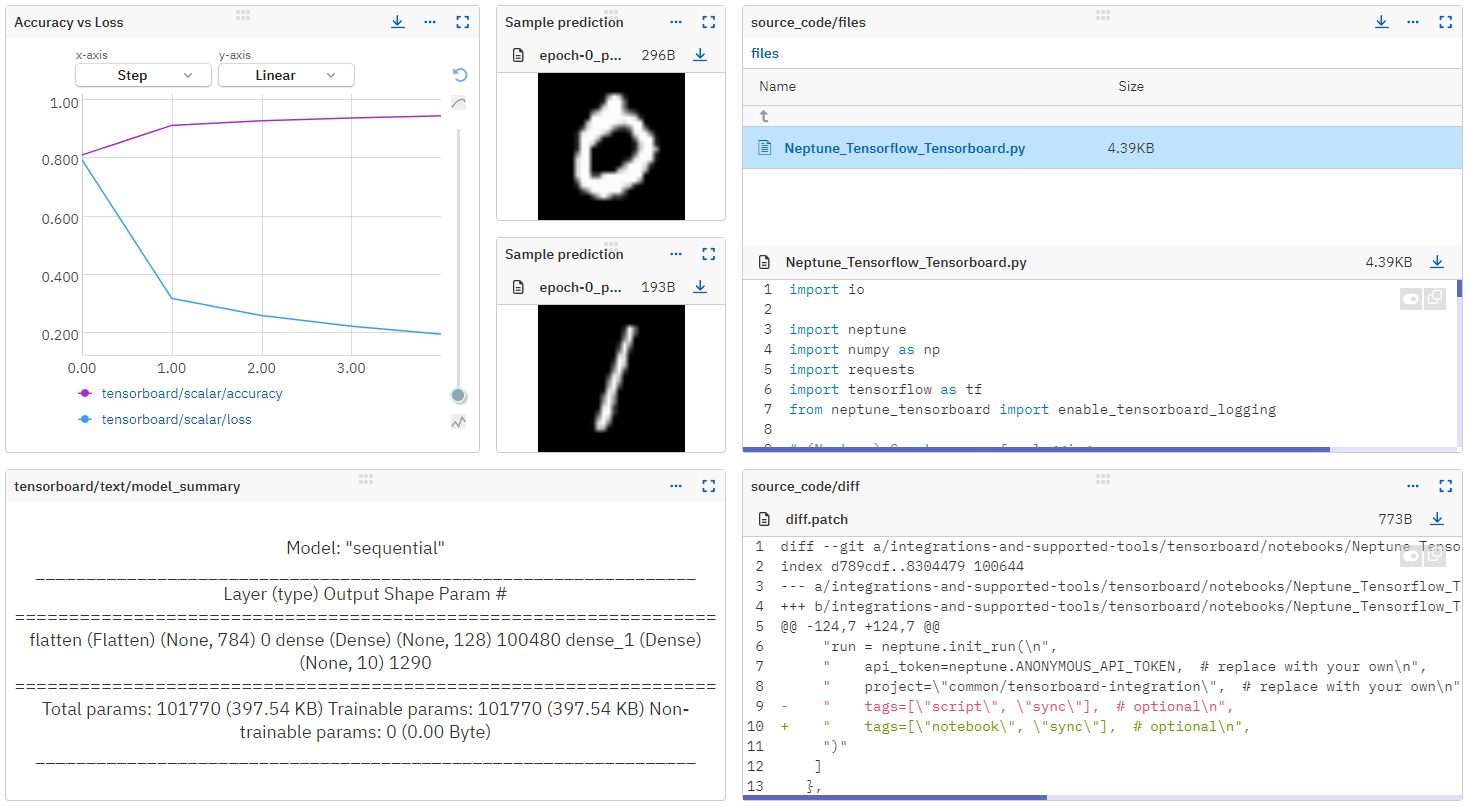Open the y-axis Linear scale dropdown
The width and height of the screenshot is (1467, 806).
click(286, 75)
